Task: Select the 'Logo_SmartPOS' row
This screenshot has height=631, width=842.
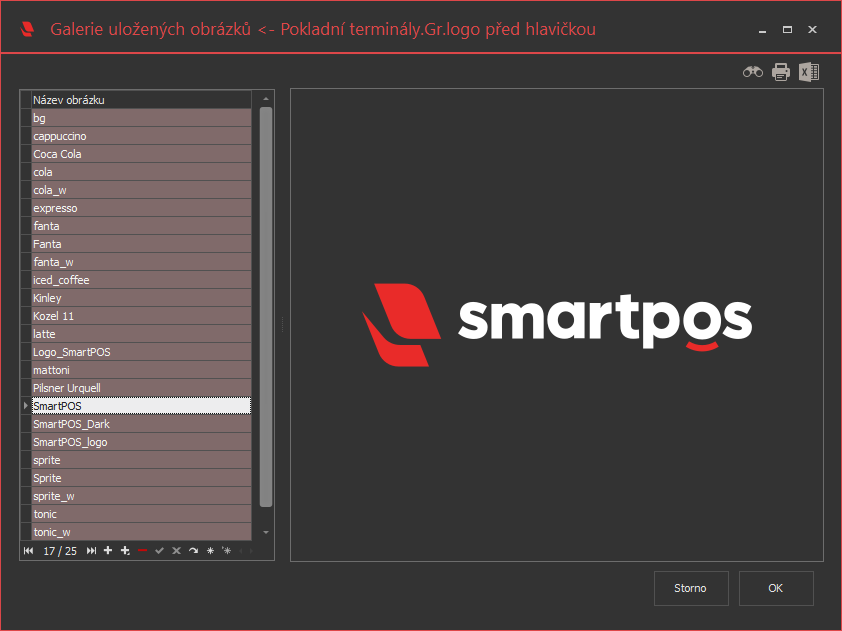Action: (141, 352)
